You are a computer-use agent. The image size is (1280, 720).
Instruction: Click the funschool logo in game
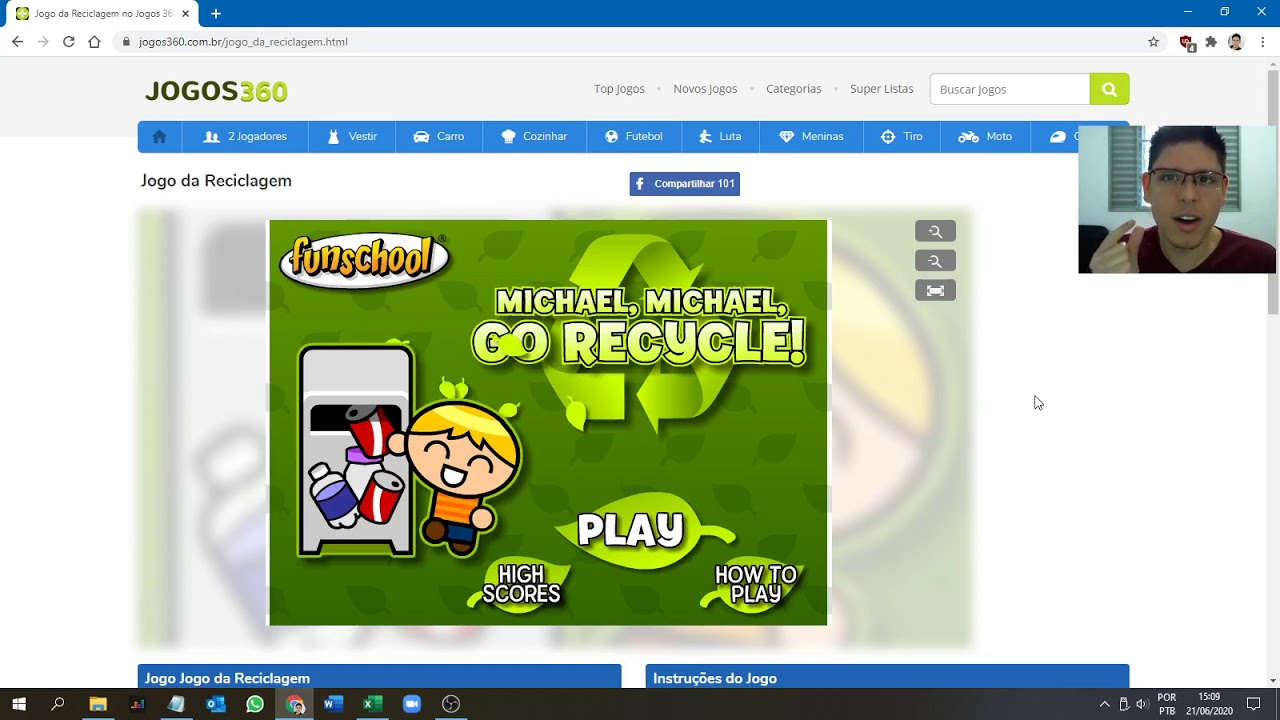click(364, 260)
